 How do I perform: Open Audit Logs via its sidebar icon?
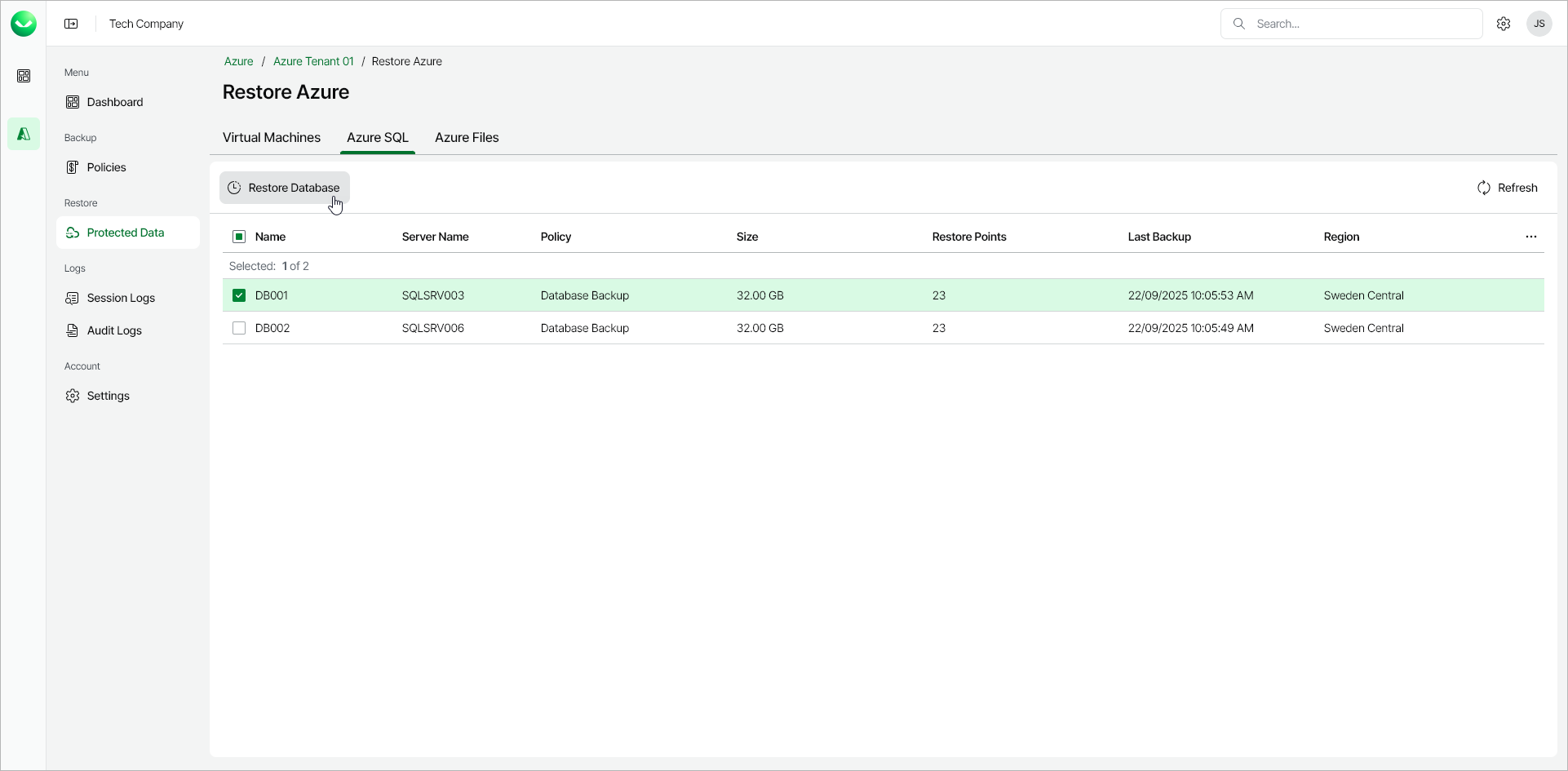(x=73, y=330)
